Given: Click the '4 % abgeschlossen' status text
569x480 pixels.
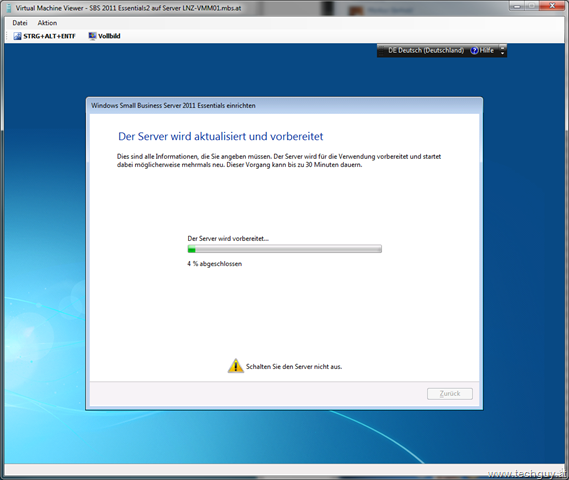Looking at the screenshot, I should point(214,264).
